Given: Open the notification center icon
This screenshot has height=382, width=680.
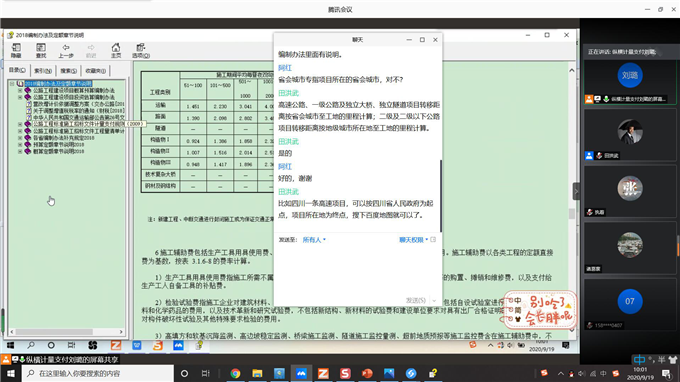Looking at the screenshot, I should (x=667, y=373).
